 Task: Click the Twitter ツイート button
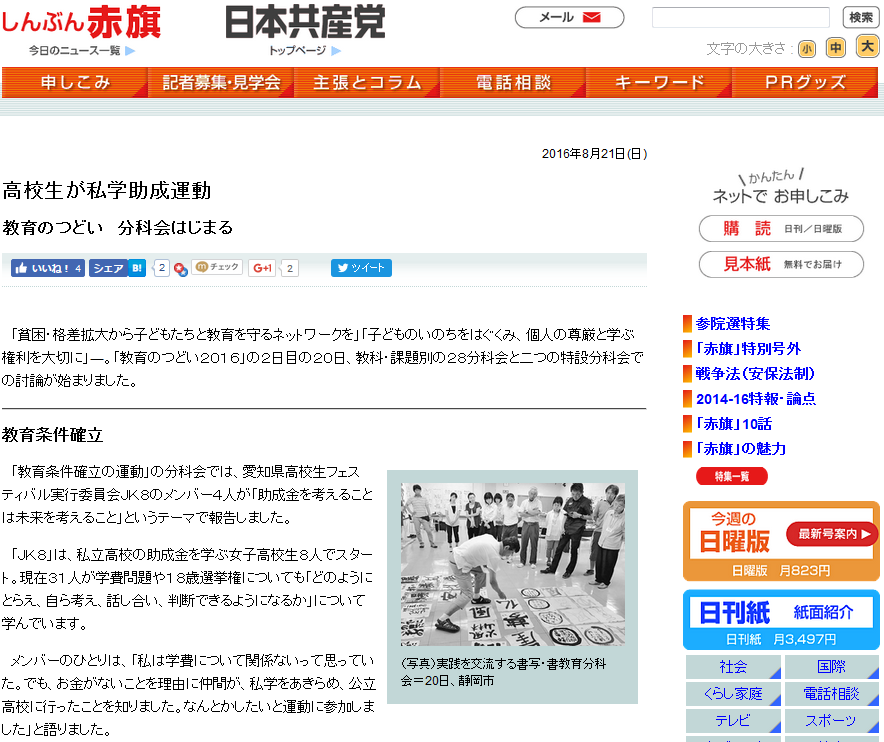pos(361,268)
